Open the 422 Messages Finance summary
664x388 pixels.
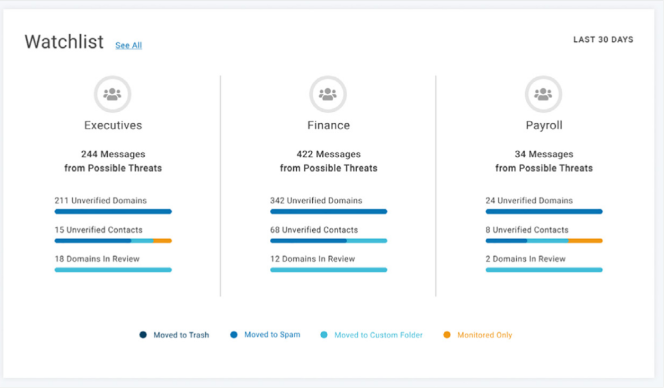click(329, 161)
